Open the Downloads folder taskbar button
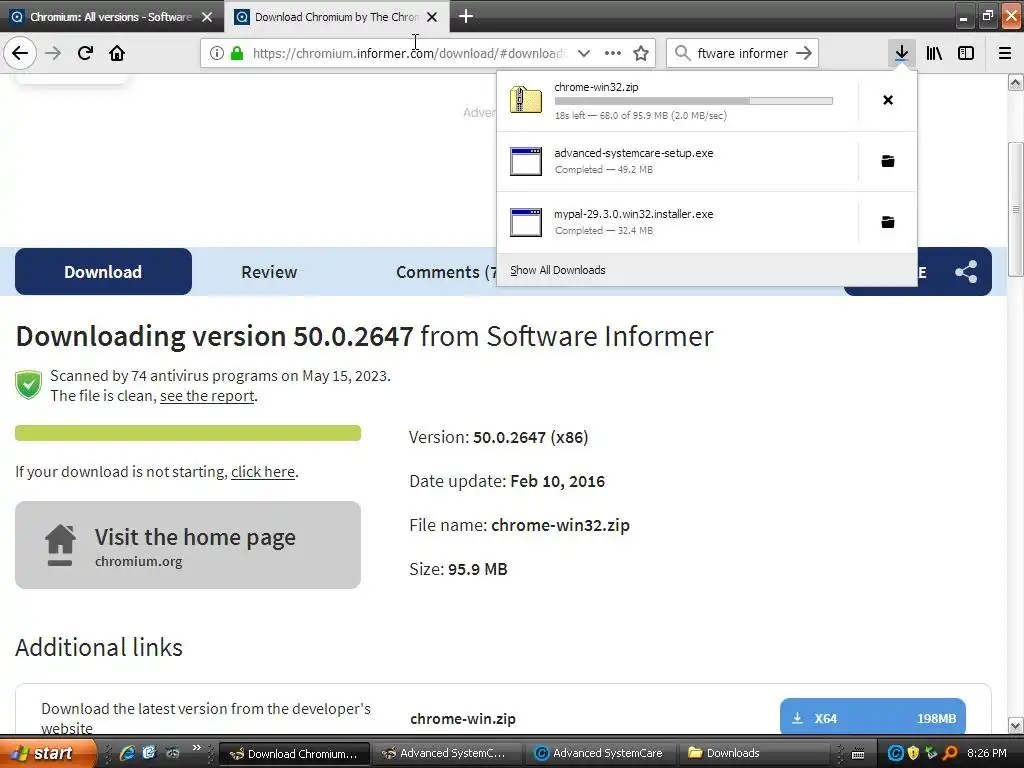This screenshot has width=1024, height=768. click(x=754, y=753)
